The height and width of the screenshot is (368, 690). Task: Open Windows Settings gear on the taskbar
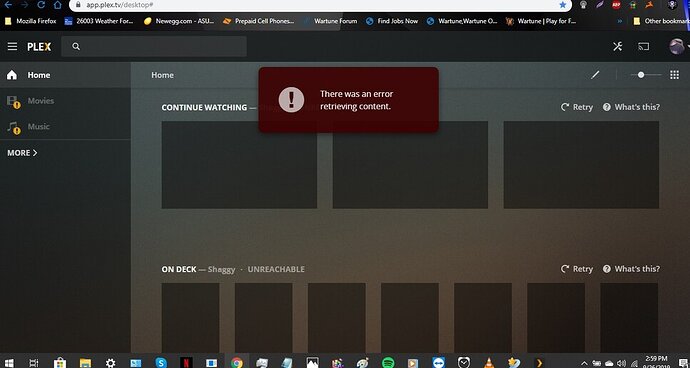click(110, 363)
